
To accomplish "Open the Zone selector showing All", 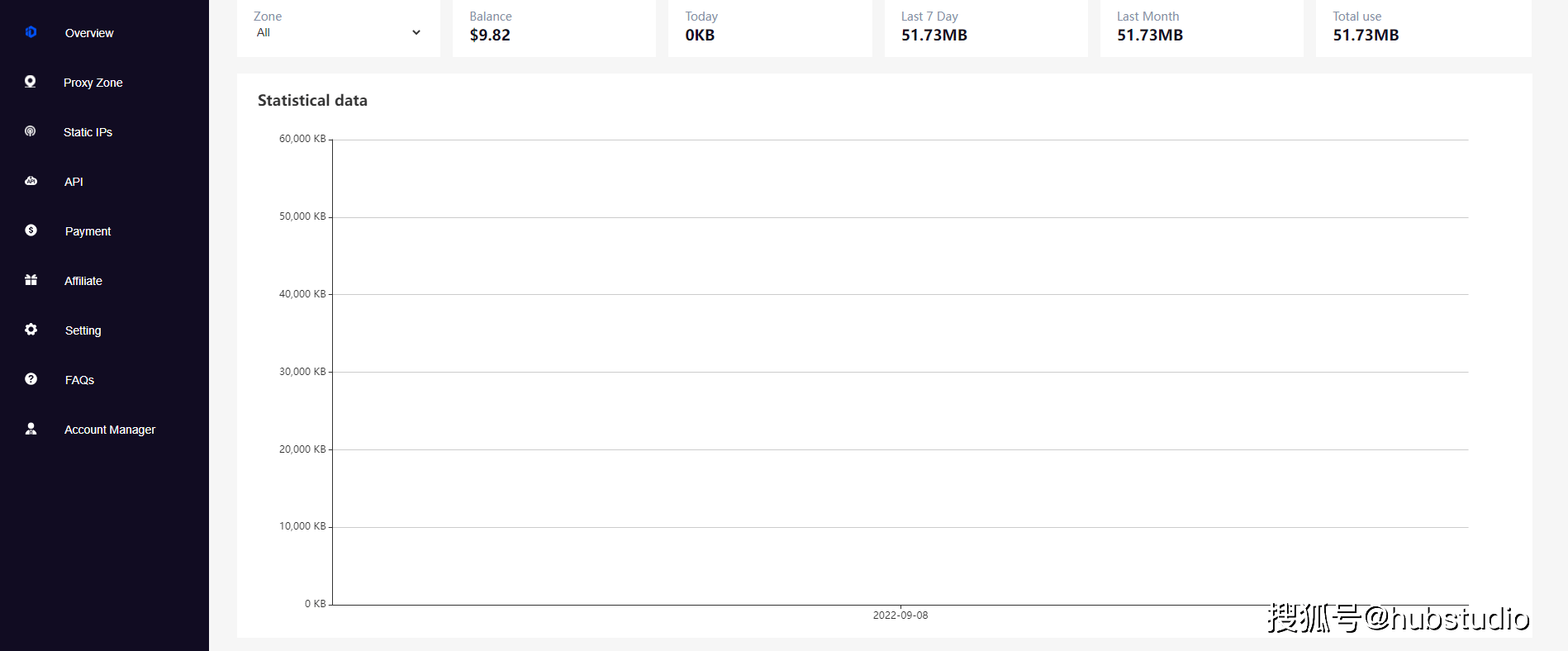I will coord(330,33).
